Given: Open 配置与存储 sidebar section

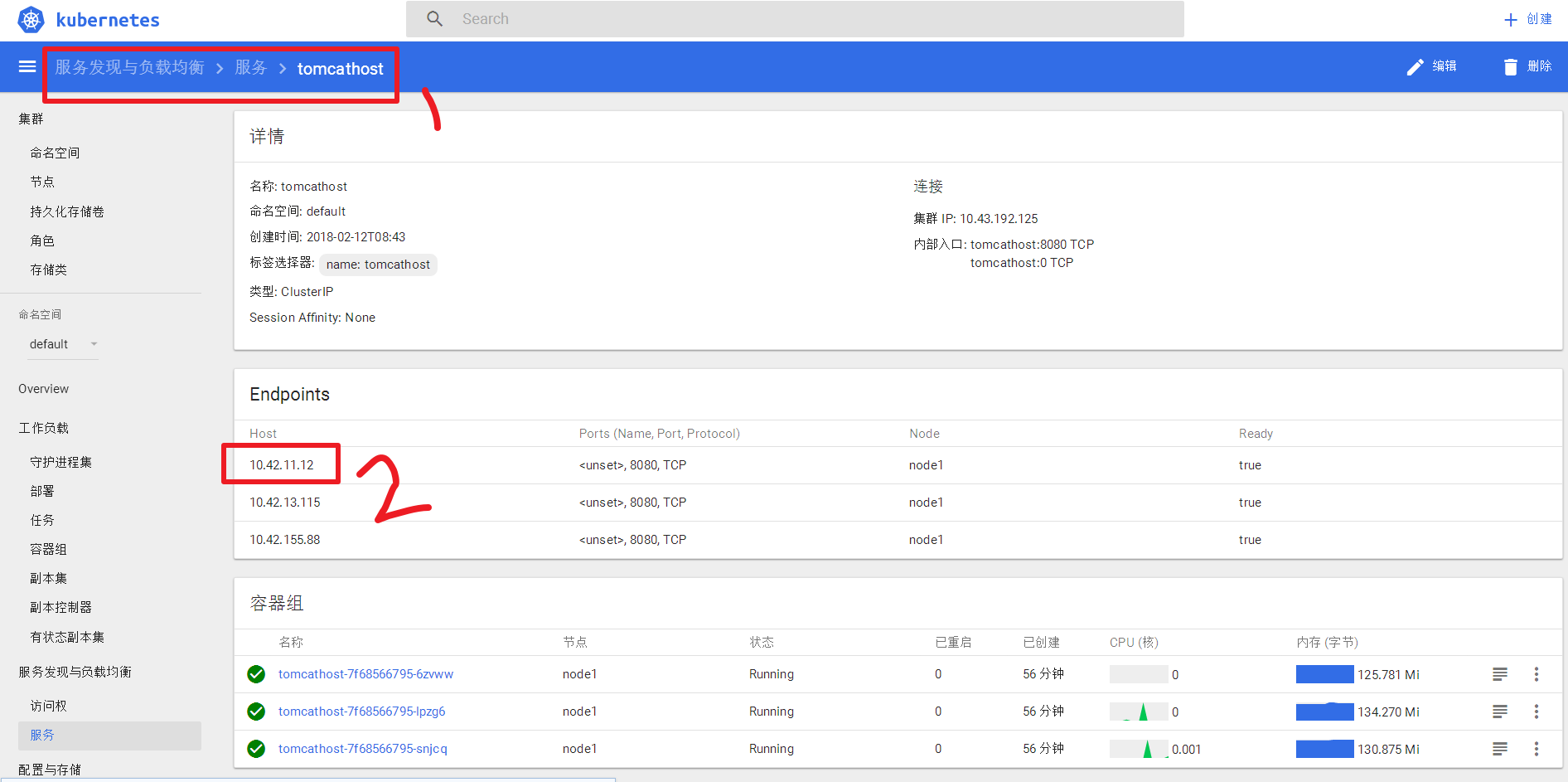Looking at the screenshot, I should 50,770.
